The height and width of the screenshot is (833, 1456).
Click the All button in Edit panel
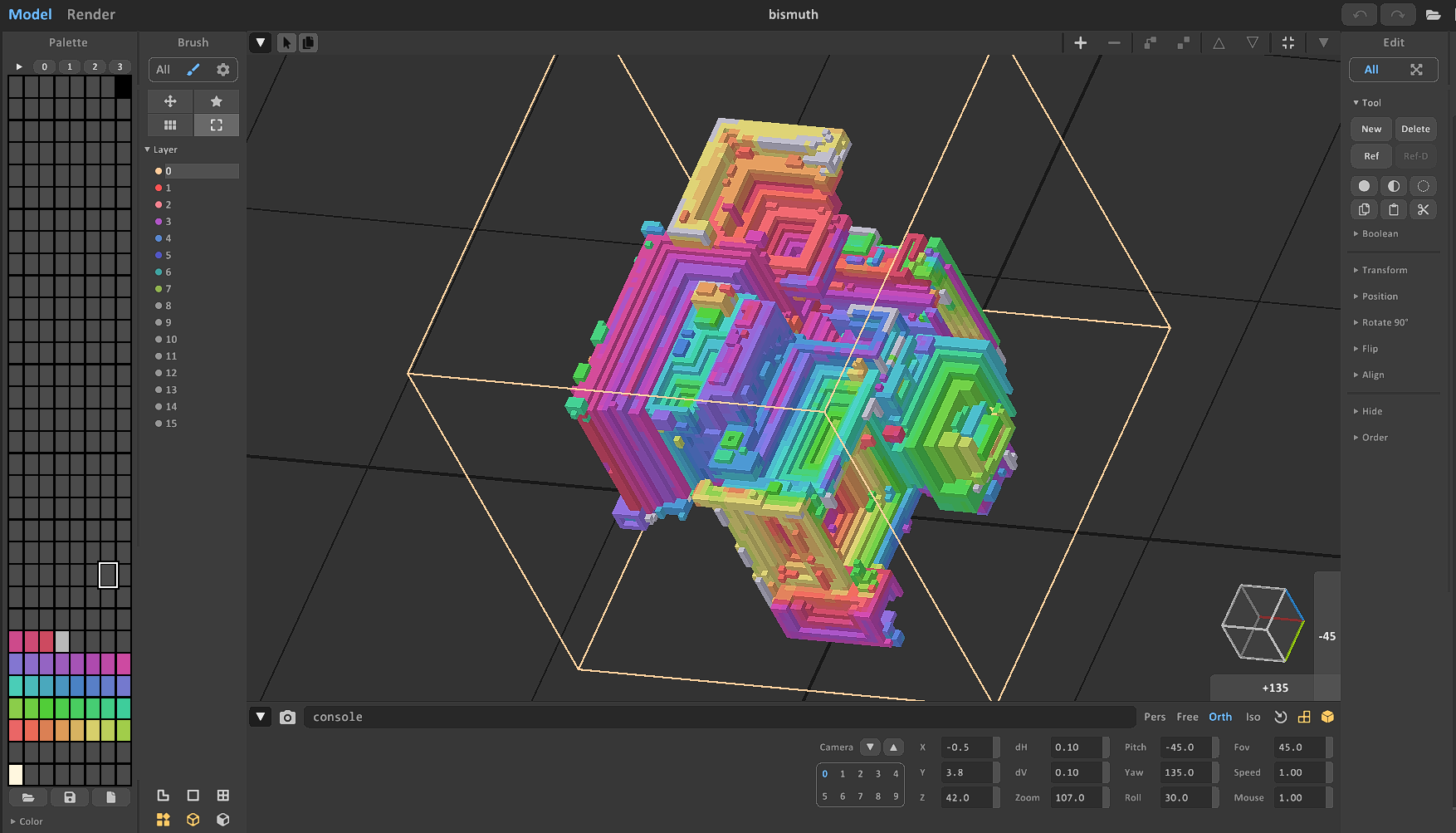point(1371,70)
